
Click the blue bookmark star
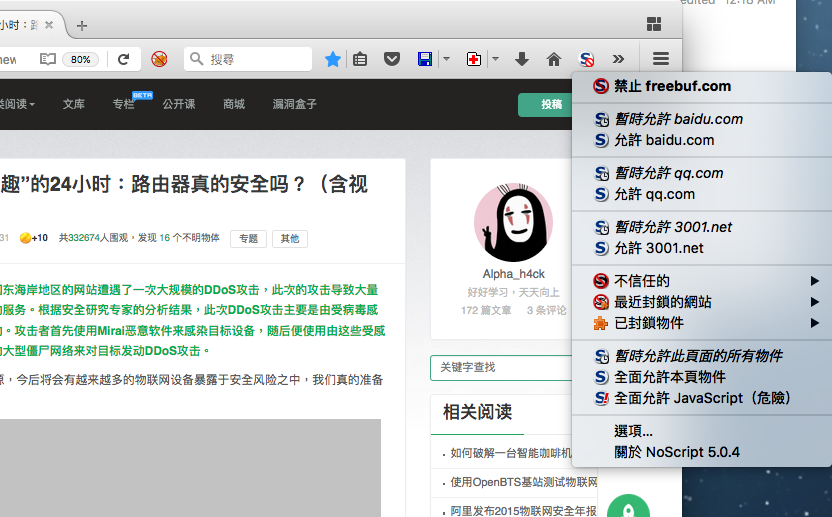coord(333,59)
